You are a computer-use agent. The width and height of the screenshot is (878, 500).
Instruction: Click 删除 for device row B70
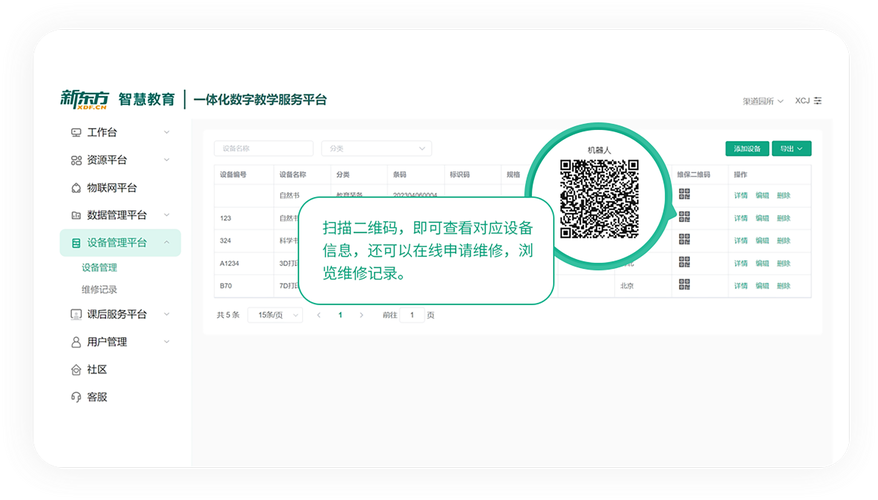point(783,286)
